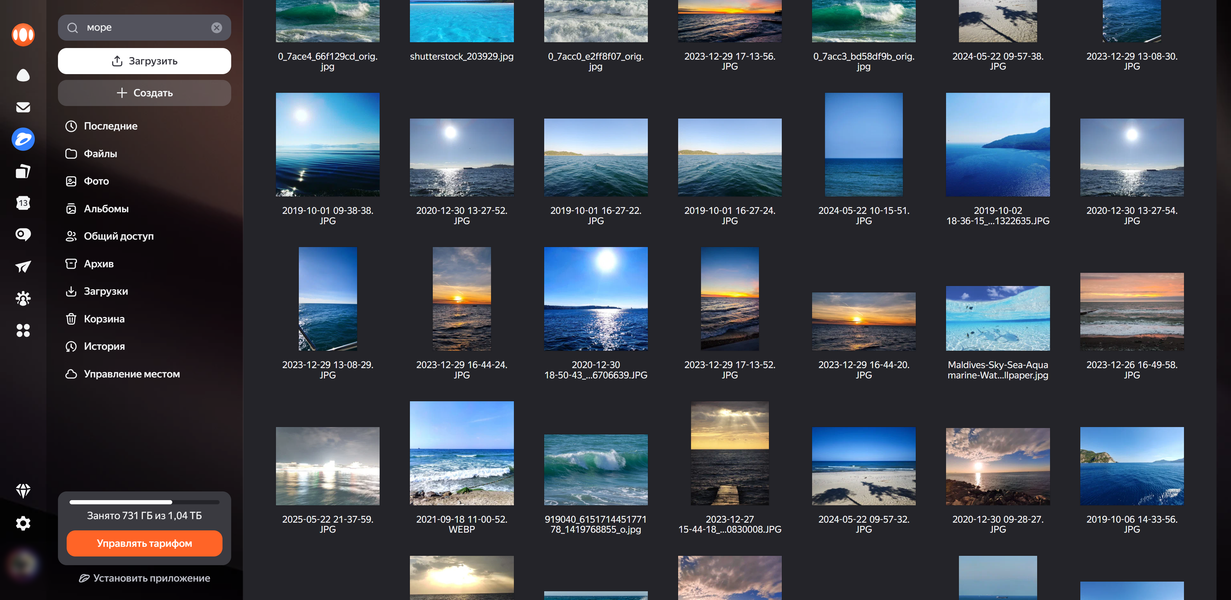Click file name 2024-05-22 09-57-38.JPG
Screen dimensions: 1231x600
997,62
